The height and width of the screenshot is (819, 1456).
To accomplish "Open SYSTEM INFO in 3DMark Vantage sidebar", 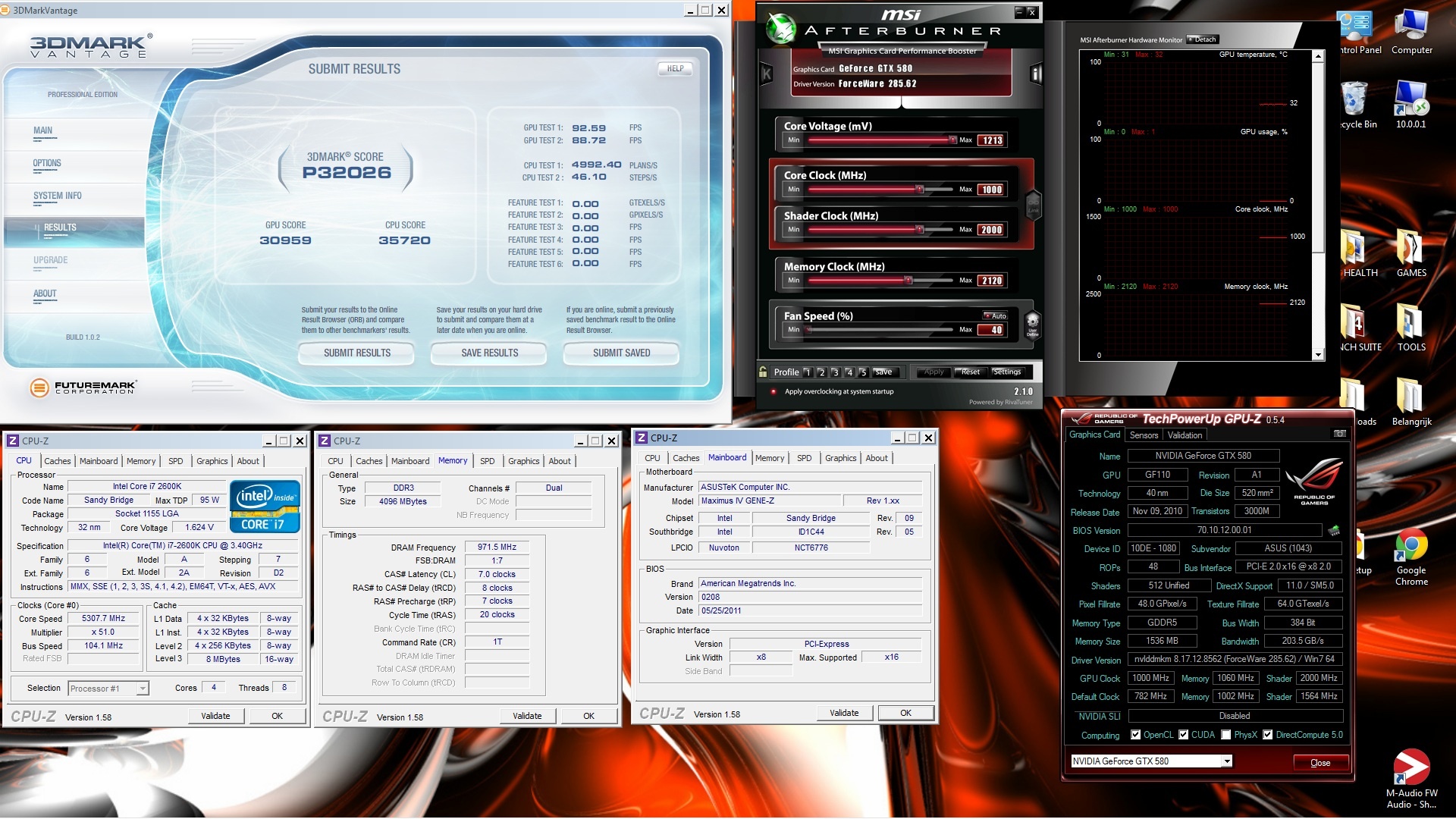I will pos(58,196).
